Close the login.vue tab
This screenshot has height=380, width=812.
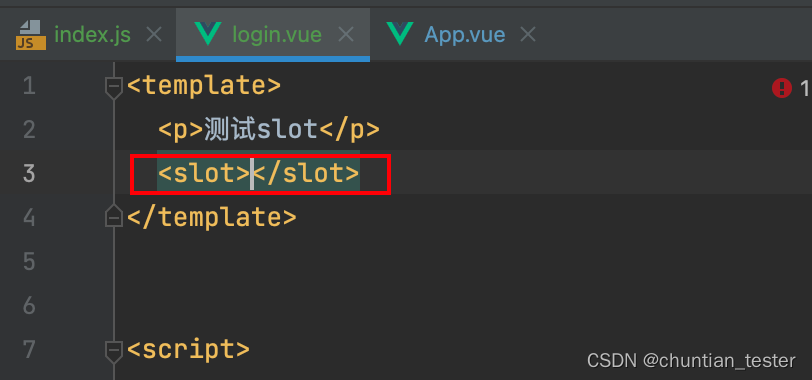345,35
